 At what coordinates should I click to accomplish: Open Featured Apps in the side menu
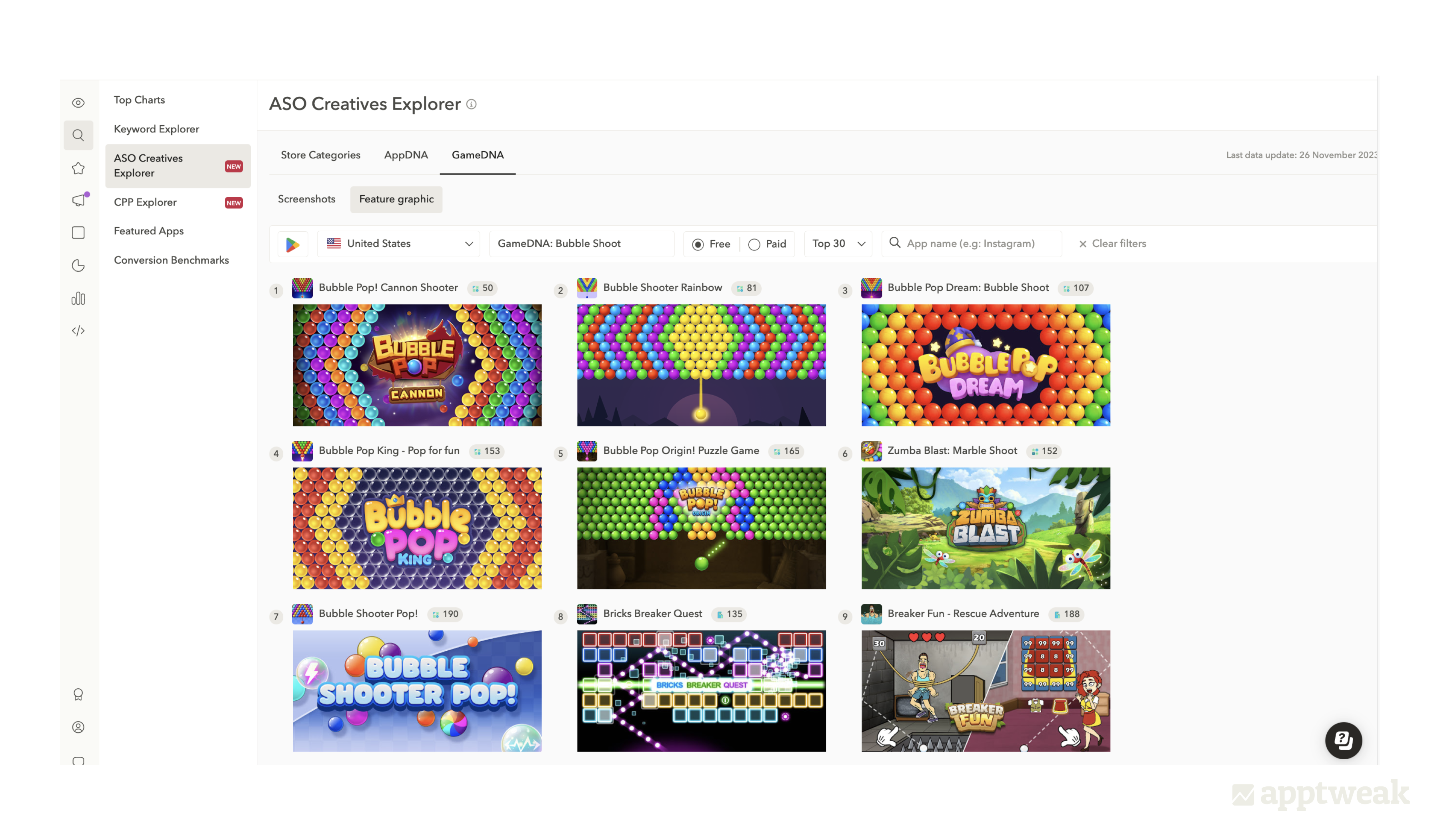click(x=148, y=231)
